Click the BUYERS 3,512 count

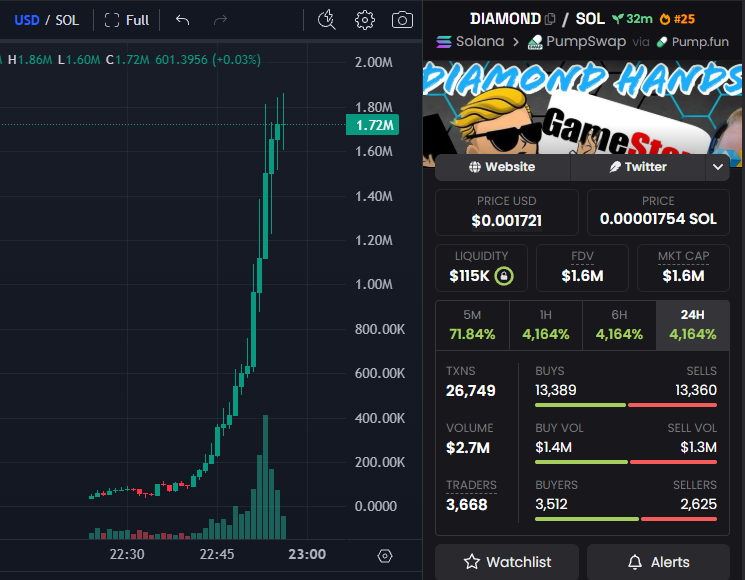tap(551, 504)
